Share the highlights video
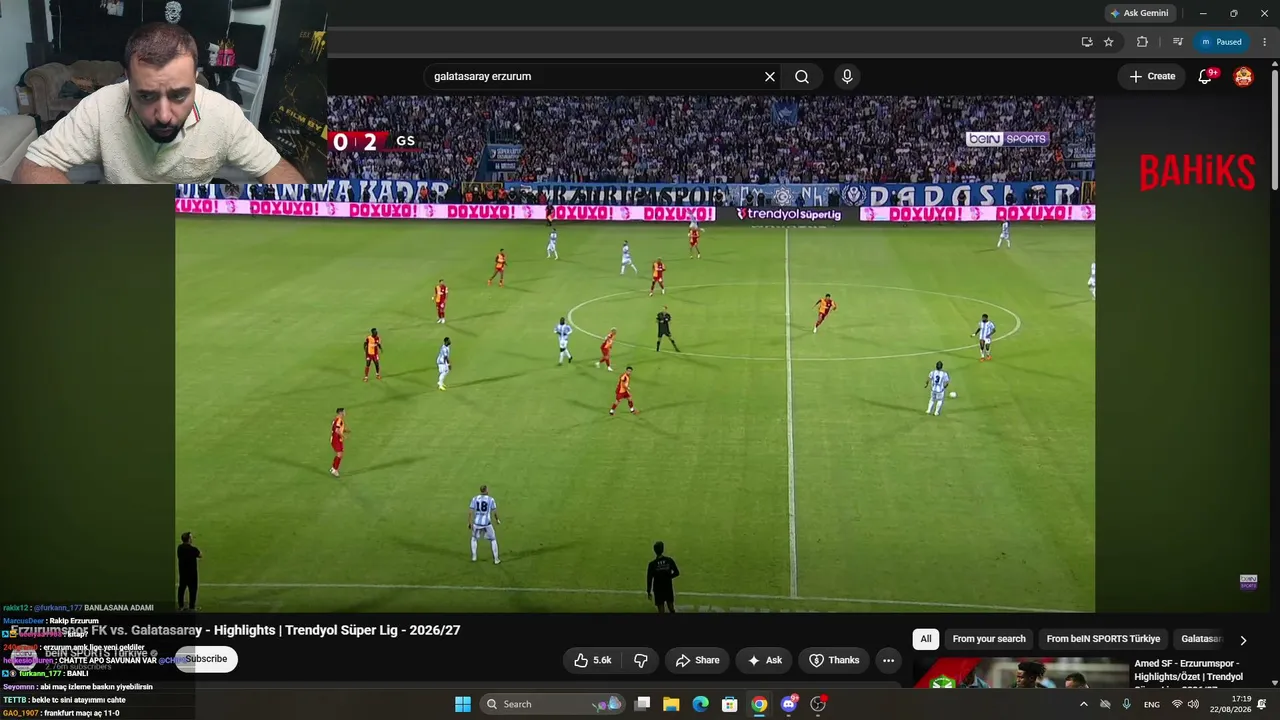The image size is (1280, 720). coord(697,660)
